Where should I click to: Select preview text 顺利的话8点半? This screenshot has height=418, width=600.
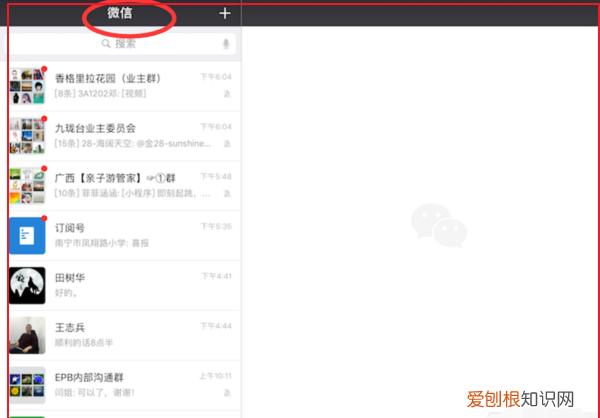point(84,343)
